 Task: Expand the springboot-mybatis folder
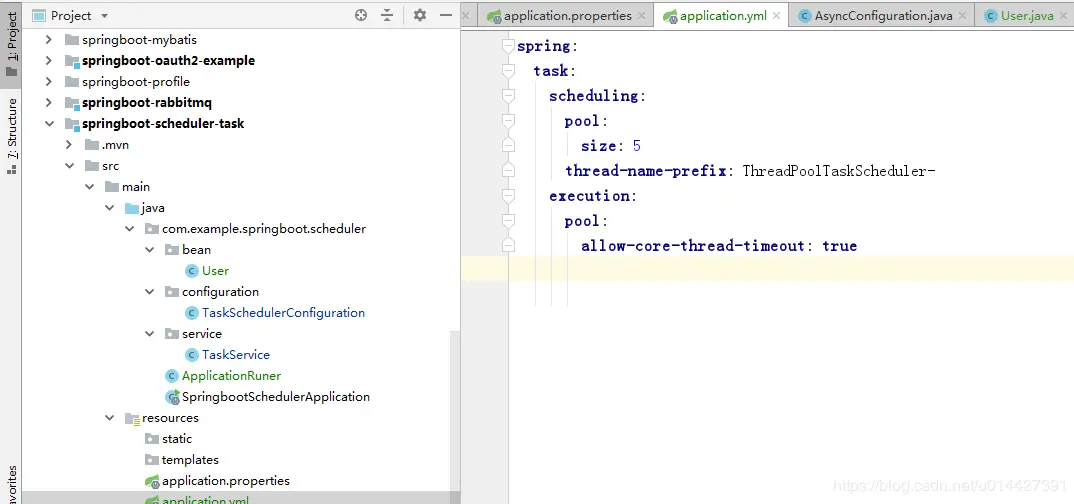(49, 40)
